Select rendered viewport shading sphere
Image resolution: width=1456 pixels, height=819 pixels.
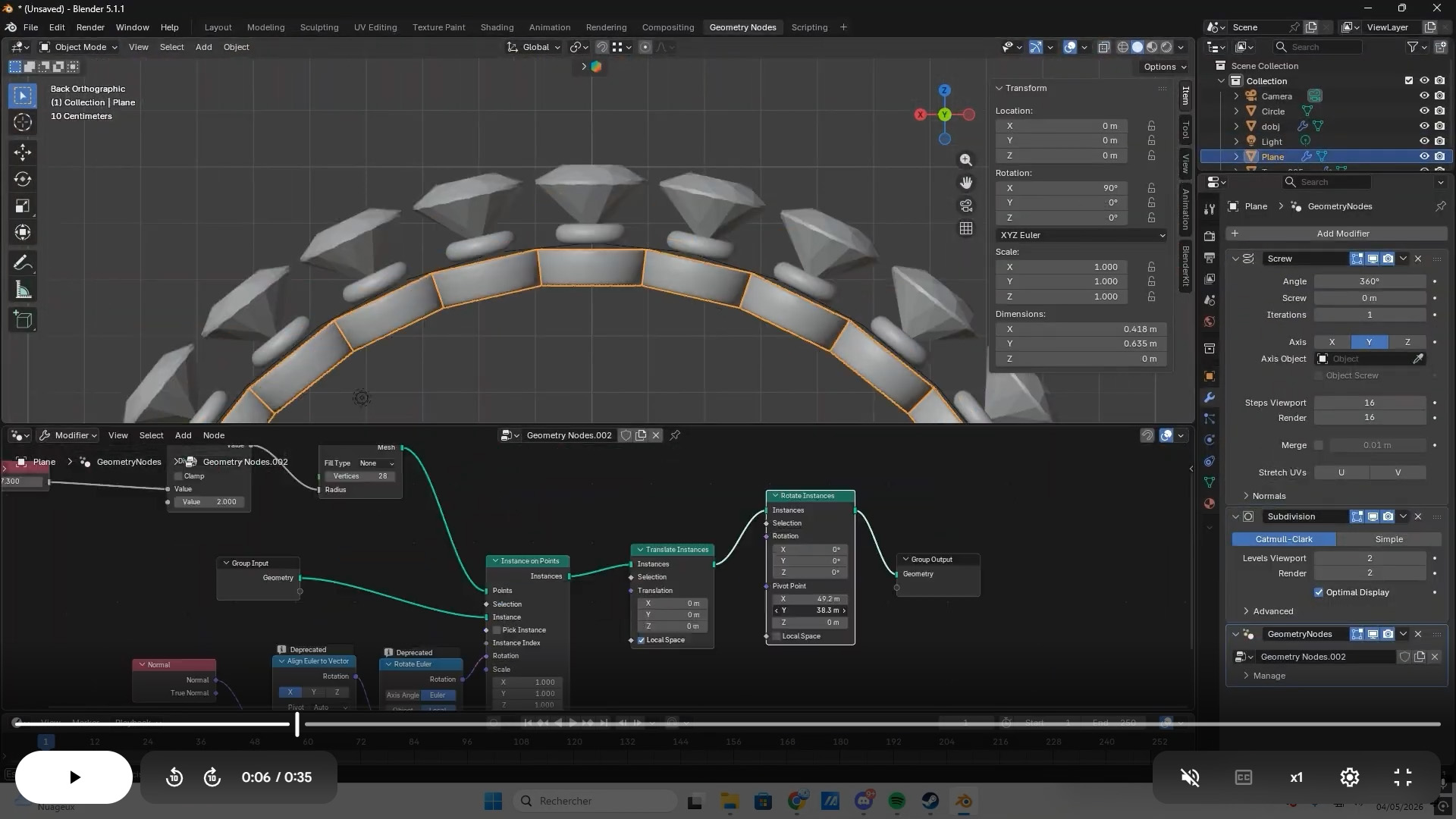click(x=1166, y=47)
